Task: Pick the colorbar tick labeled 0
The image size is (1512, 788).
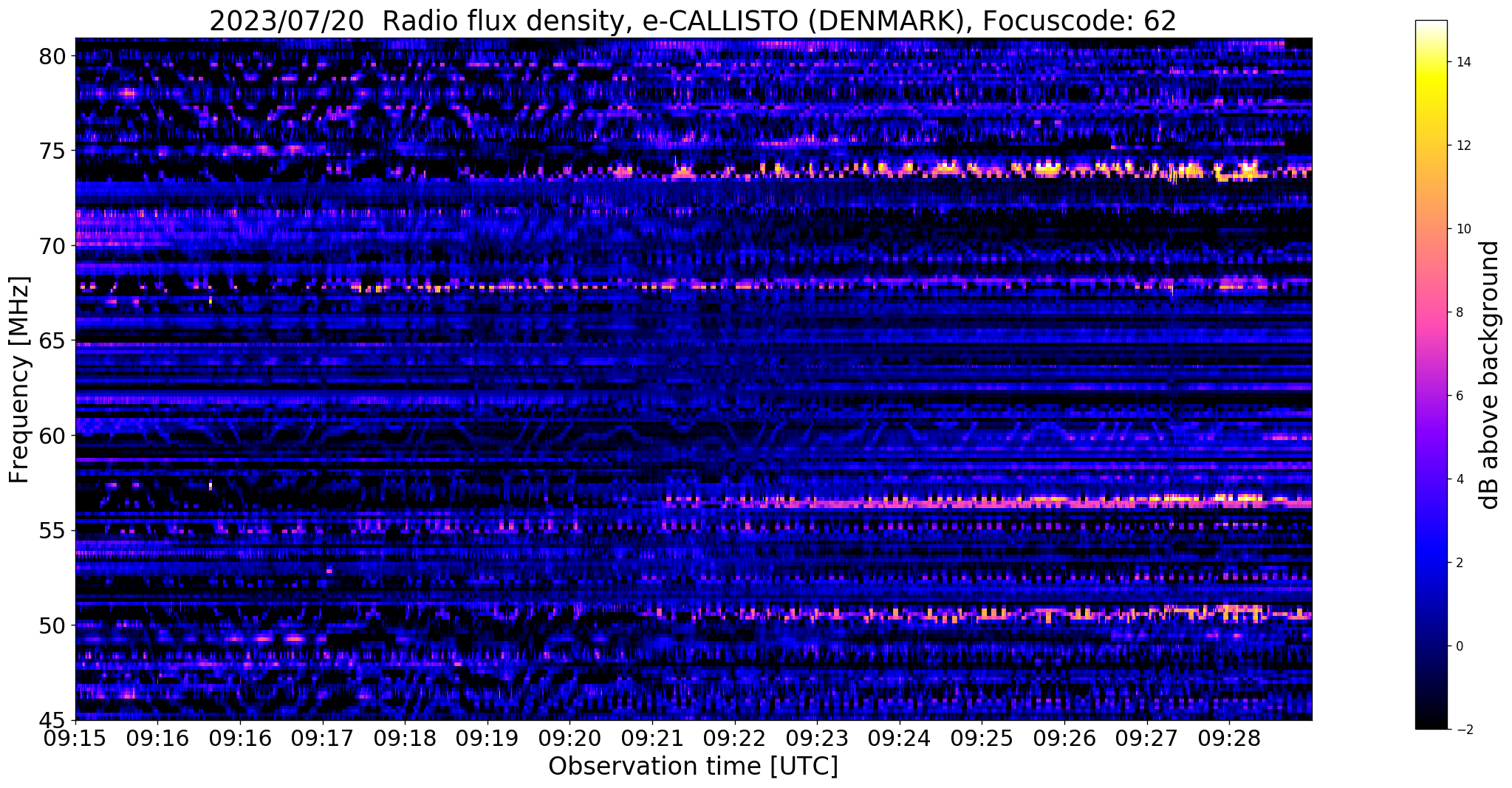Action: pos(1459,646)
